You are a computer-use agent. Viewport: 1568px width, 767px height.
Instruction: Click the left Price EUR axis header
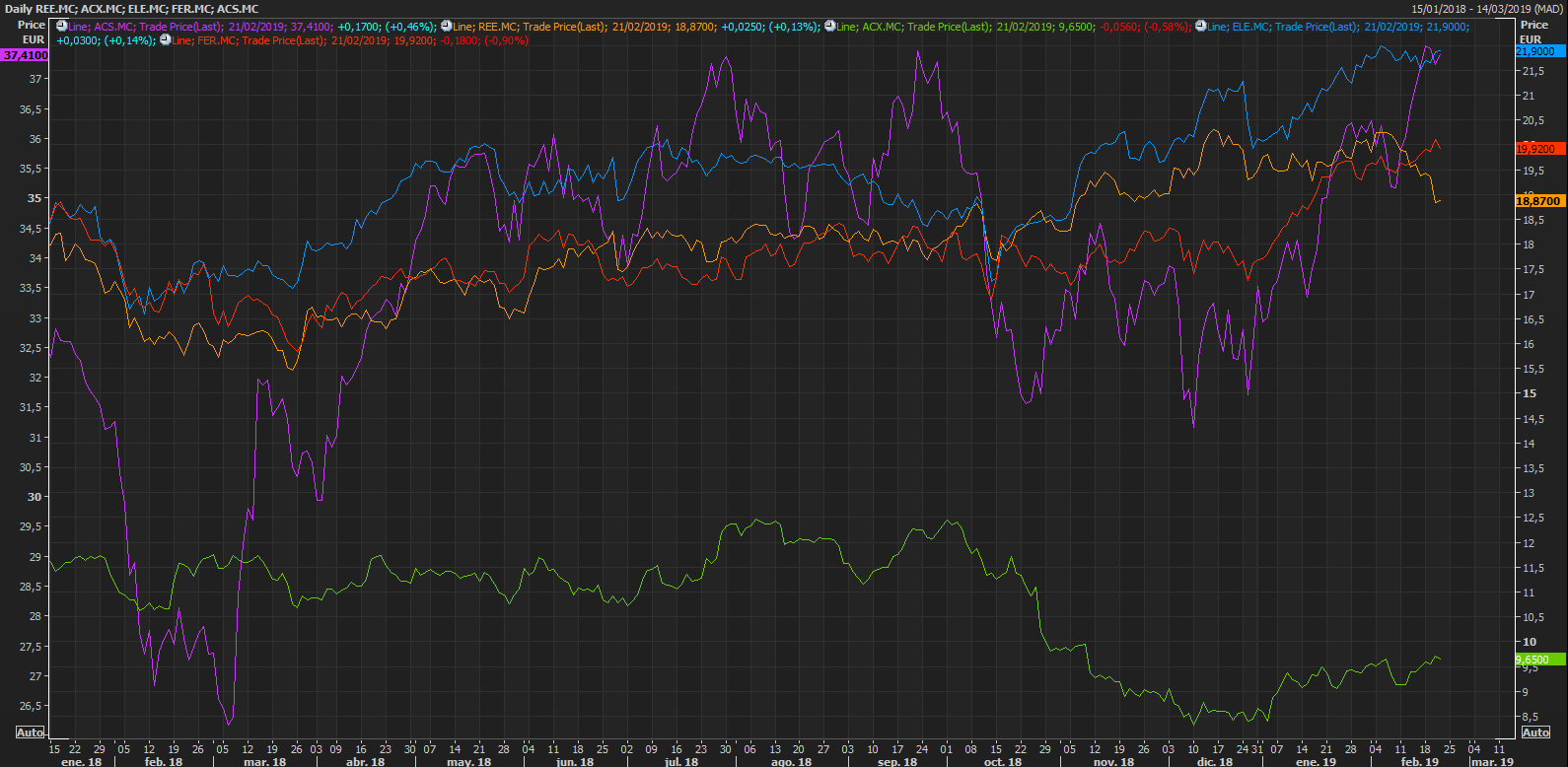(32, 33)
